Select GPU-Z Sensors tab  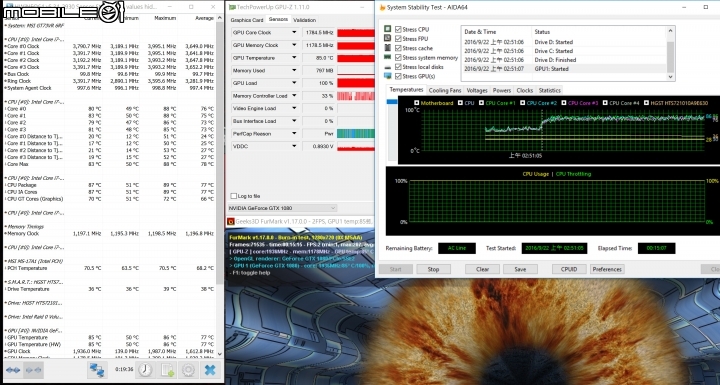click(278, 19)
